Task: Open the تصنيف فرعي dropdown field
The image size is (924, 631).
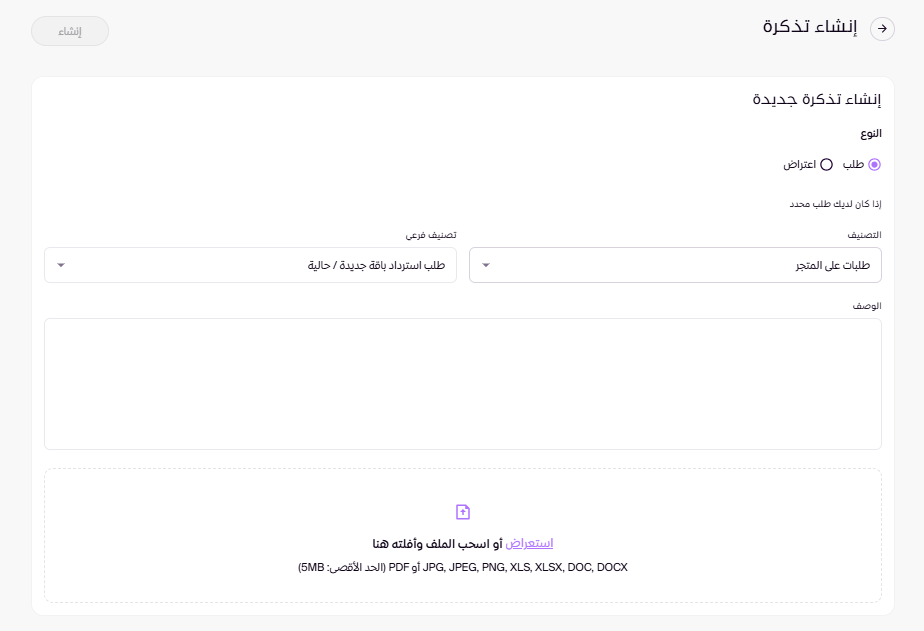Action: pyautogui.click(x=250, y=265)
